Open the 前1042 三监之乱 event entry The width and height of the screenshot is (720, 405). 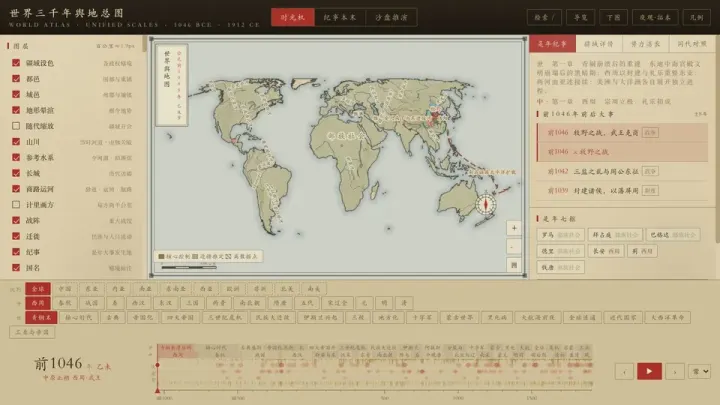click(x=622, y=171)
